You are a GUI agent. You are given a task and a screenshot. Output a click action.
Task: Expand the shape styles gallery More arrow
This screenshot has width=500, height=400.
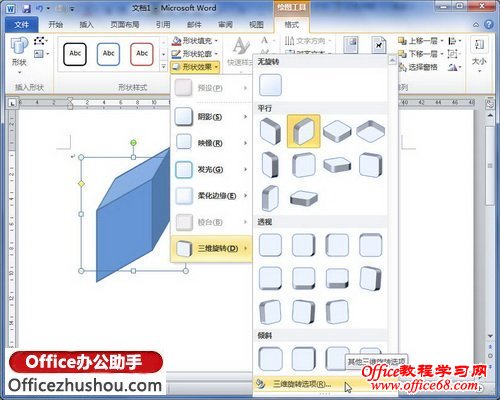[x=163, y=67]
